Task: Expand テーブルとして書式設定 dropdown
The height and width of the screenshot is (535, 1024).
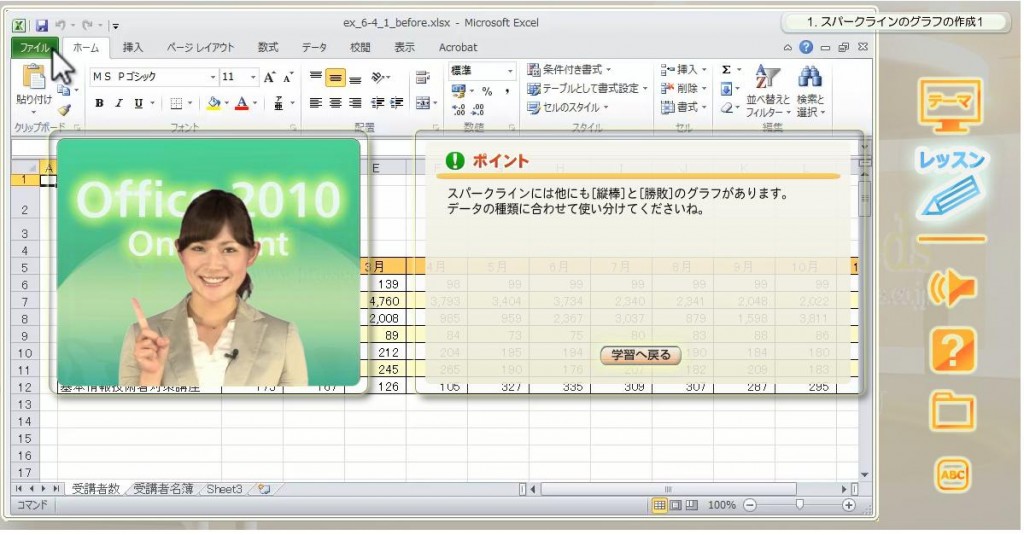Action: [x=587, y=88]
